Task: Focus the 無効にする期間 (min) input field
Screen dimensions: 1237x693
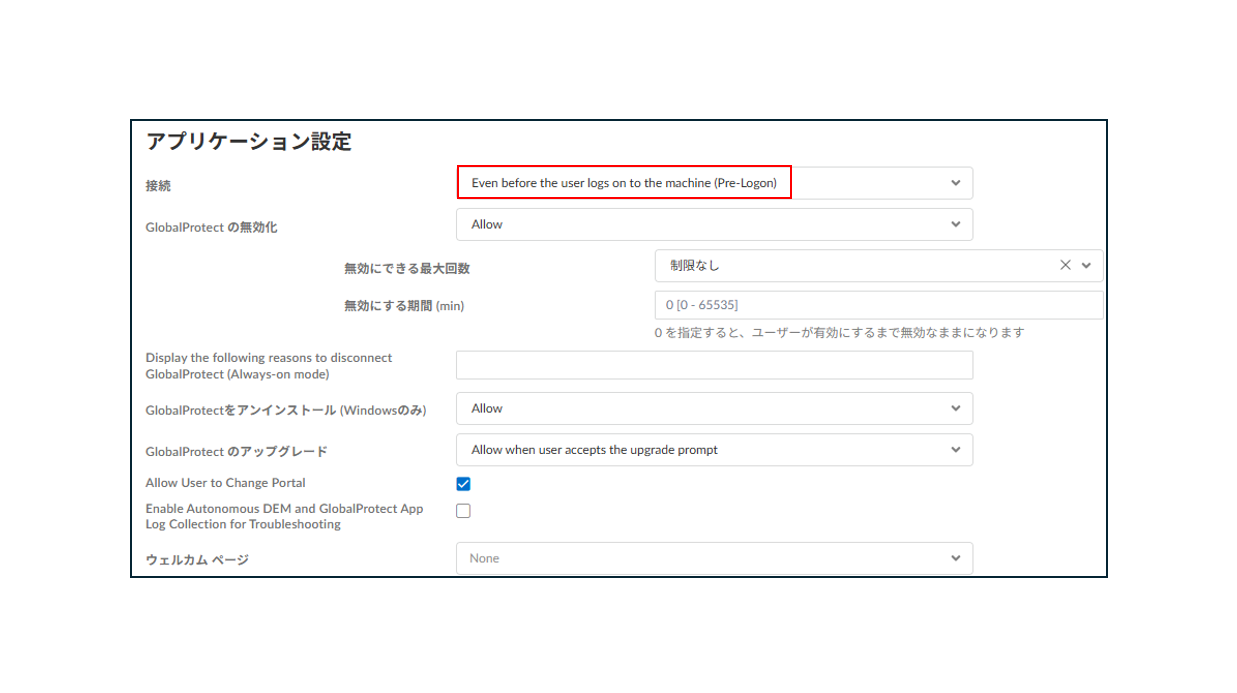Action: point(878,305)
